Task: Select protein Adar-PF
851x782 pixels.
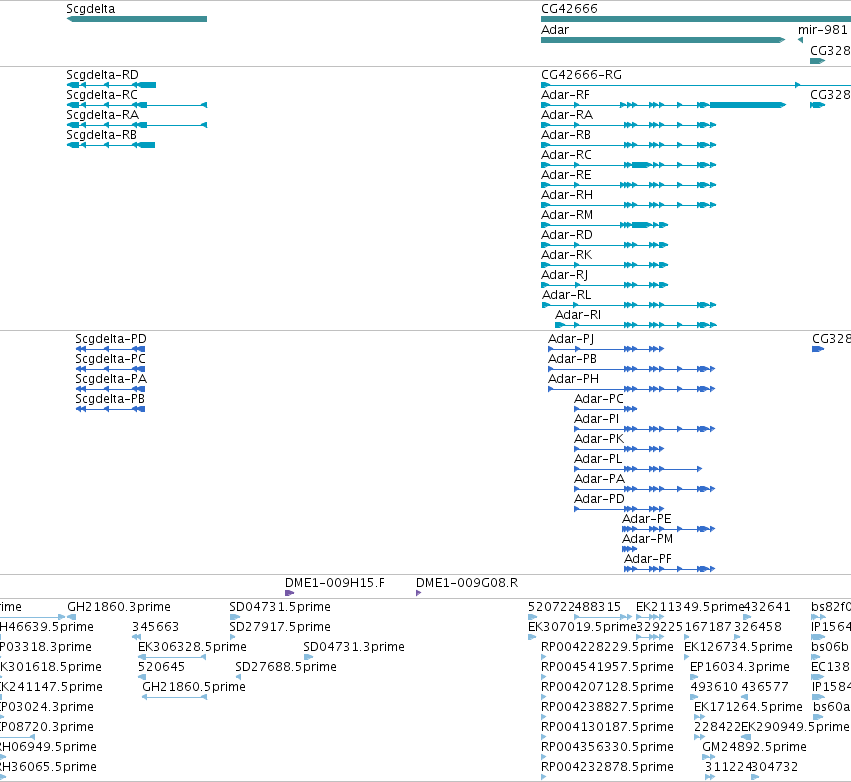Action: click(670, 569)
